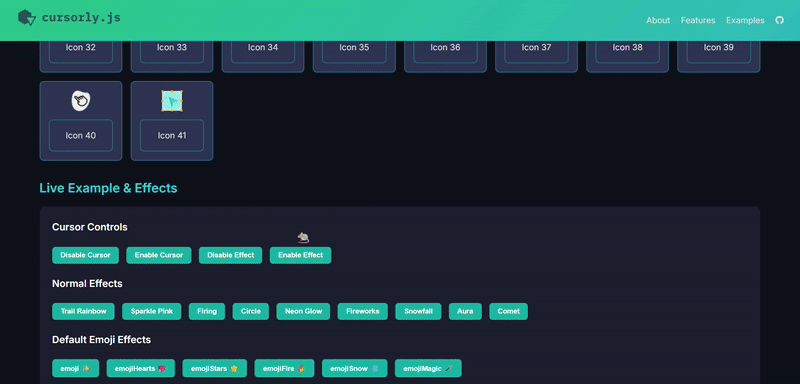Select the emojiFire button

[x=284, y=368]
